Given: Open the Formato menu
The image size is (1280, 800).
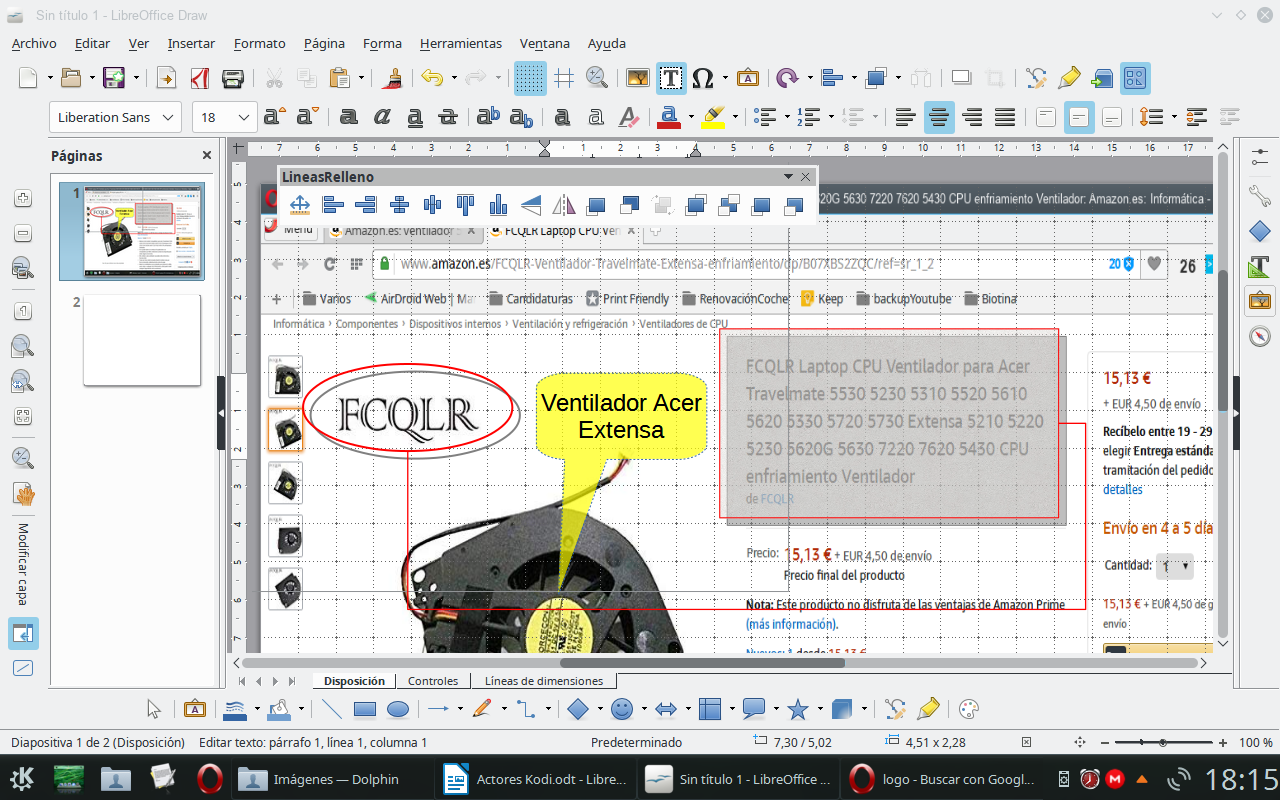Looking at the screenshot, I should (x=260, y=43).
